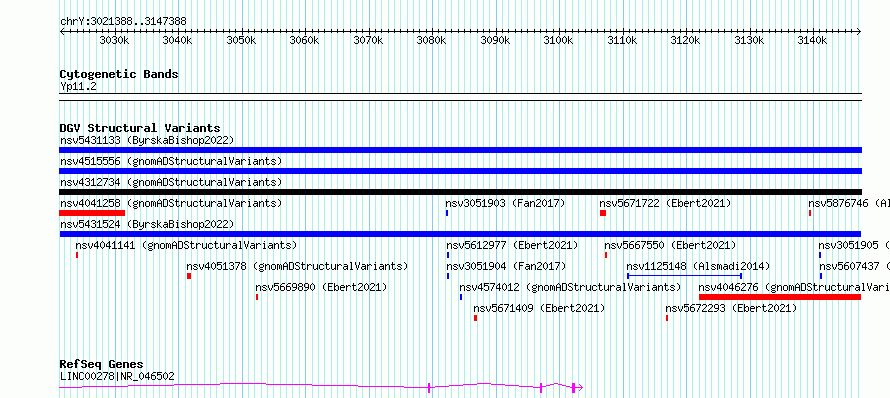The image size is (890, 398).
Task: Open the nsv5672293 (Ebert2021) label
Action: (731, 308)
